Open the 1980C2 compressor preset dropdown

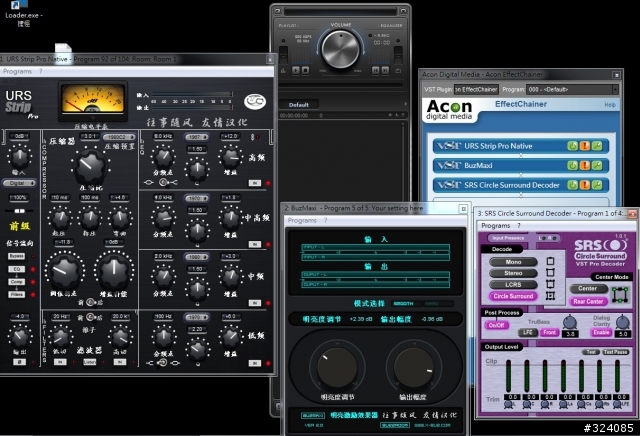coord(119,137)
